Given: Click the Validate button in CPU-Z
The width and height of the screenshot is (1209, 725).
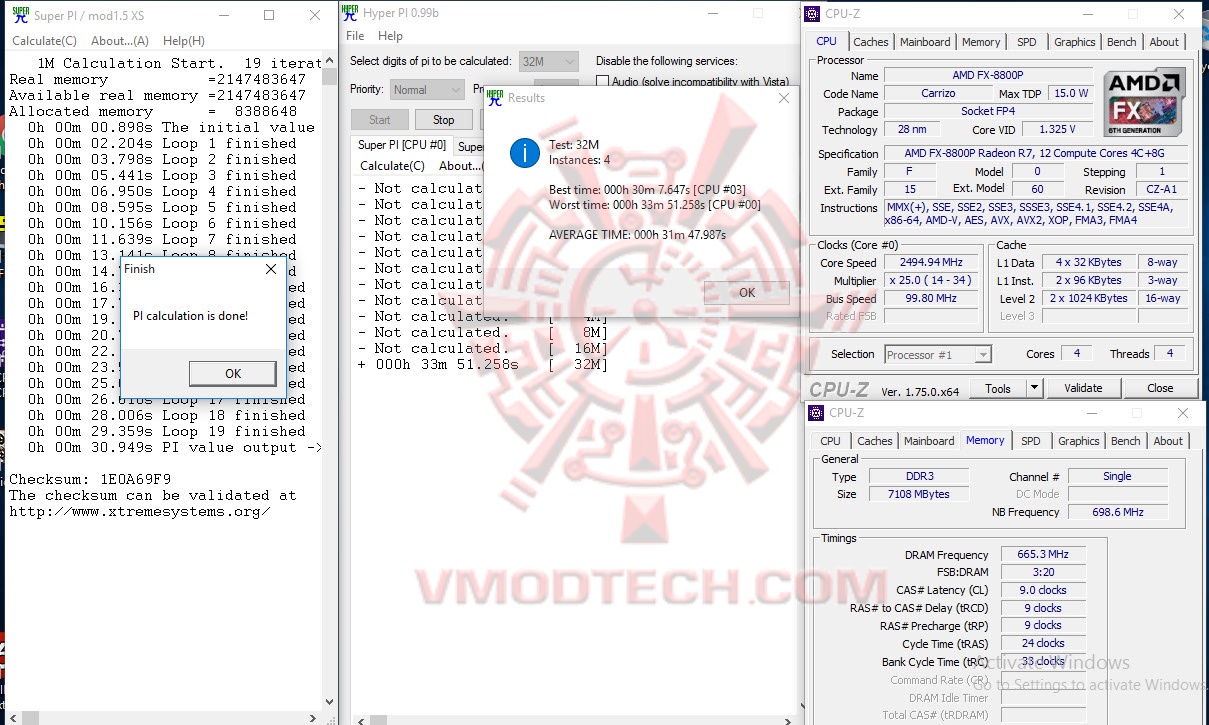Looking at the screenshot, I should [x=1083, y=388].
